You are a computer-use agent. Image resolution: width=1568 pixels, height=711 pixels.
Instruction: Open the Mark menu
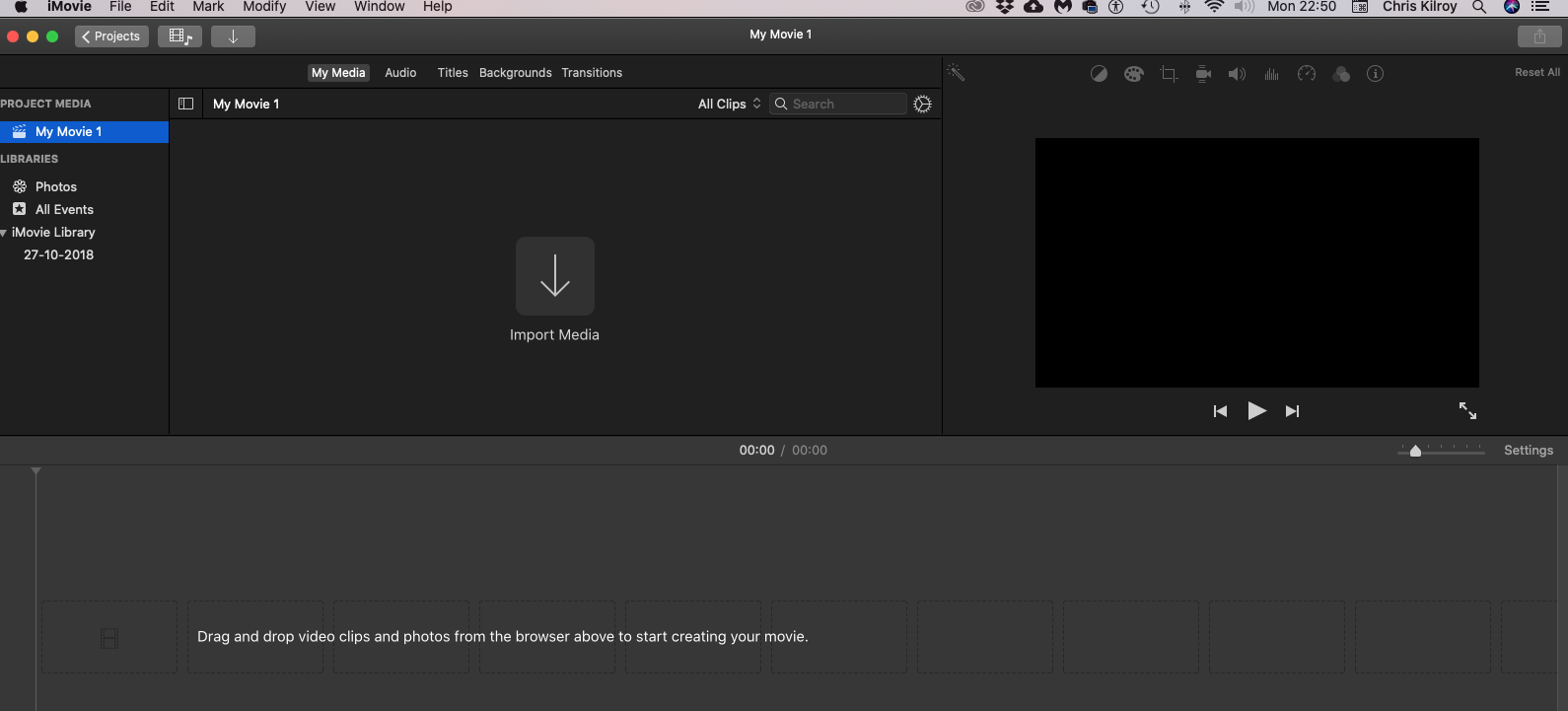pos(208,7)
